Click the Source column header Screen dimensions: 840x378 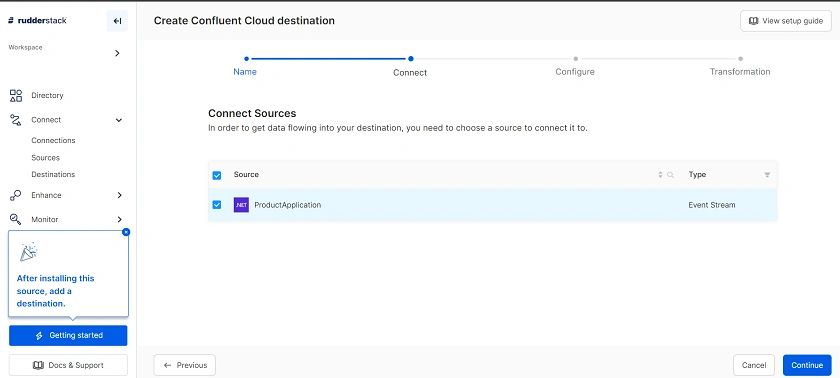pyautogui.click(x=246, y=175)
